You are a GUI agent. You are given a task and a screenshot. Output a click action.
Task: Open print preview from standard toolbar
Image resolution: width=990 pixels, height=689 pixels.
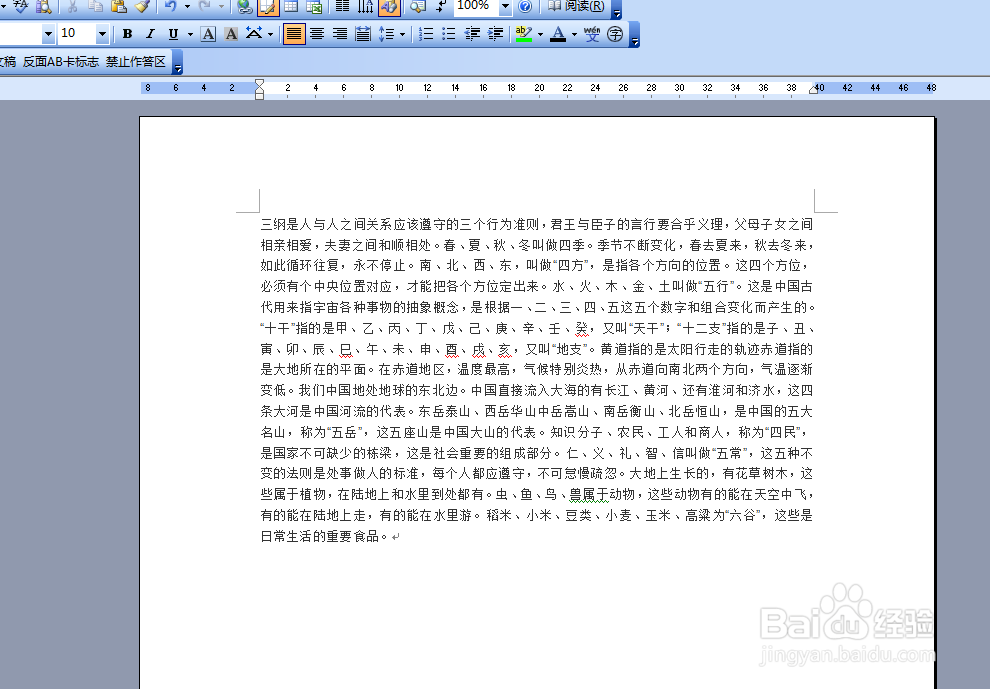43,6
